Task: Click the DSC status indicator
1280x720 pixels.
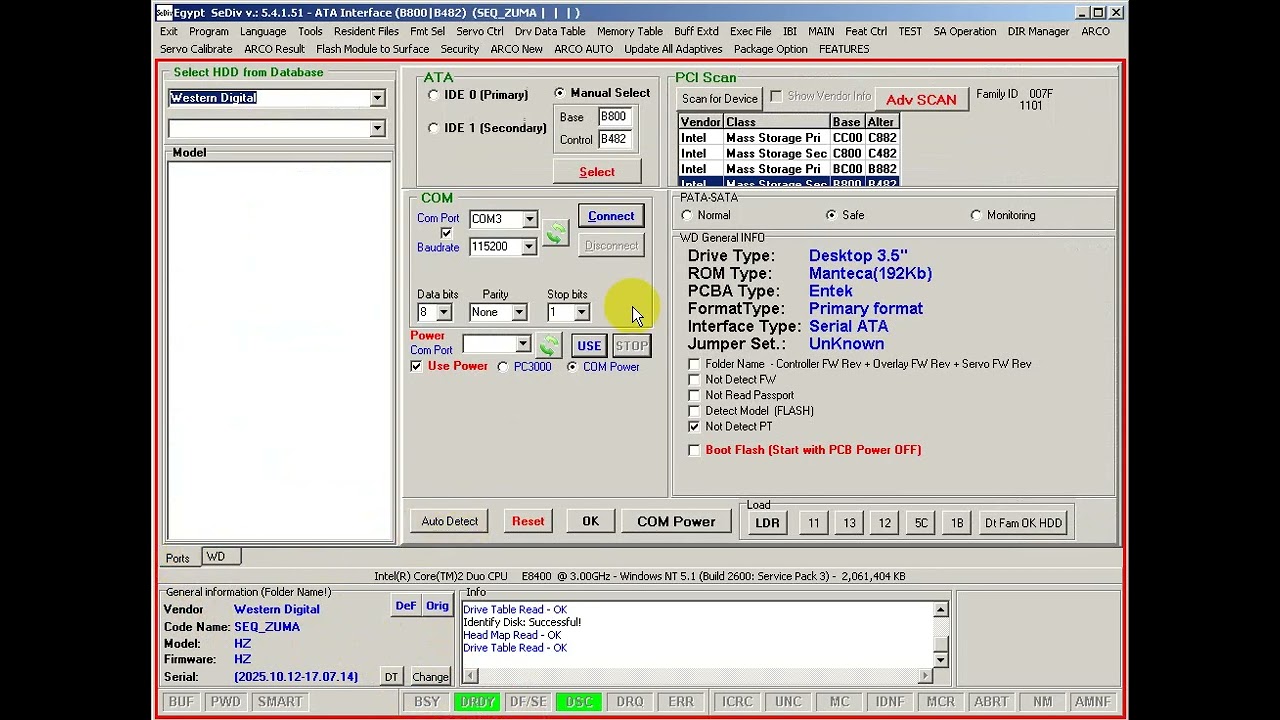Action: 579,702
